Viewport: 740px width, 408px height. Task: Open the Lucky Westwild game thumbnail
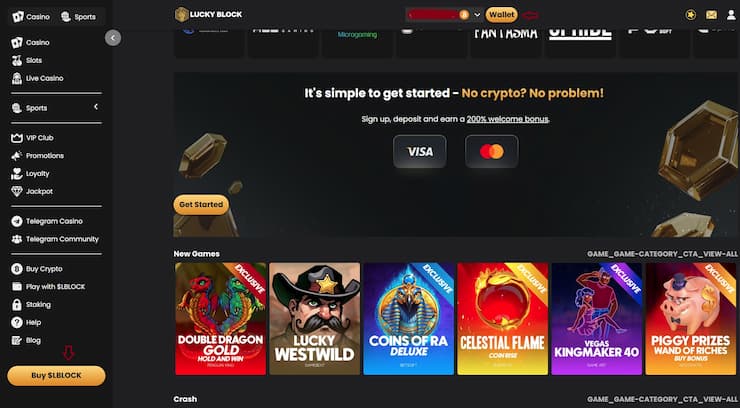click(x=314, y=319)
